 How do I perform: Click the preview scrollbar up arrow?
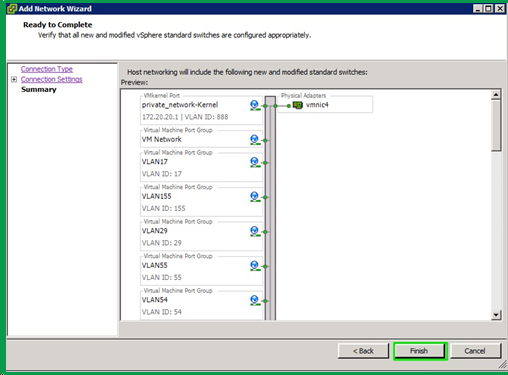pyautogui.click(x=496, y=95)
